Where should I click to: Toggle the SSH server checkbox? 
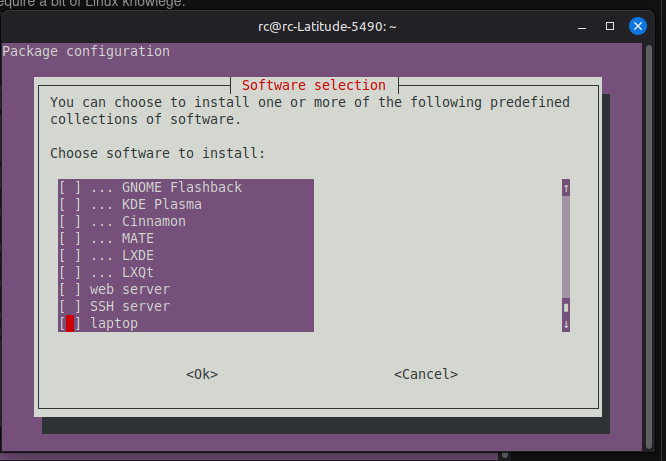pyautogui.click(x=70, y=307)
